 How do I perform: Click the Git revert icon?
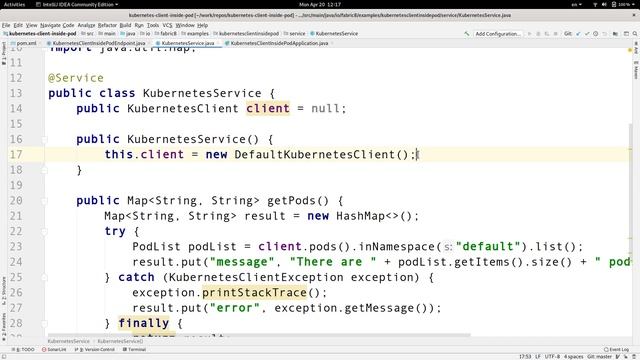[604, 33]
